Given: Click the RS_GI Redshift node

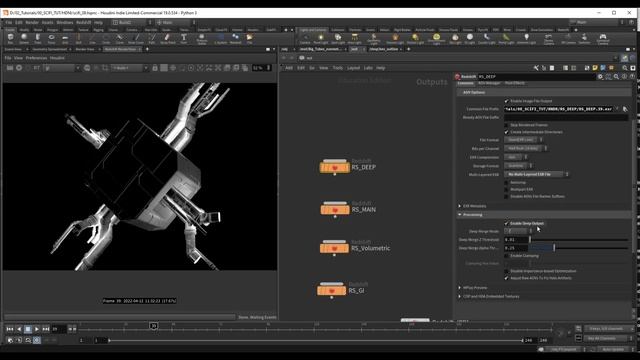Looking at the screenshot, I should pyautogui.click(x=331, y=291).
